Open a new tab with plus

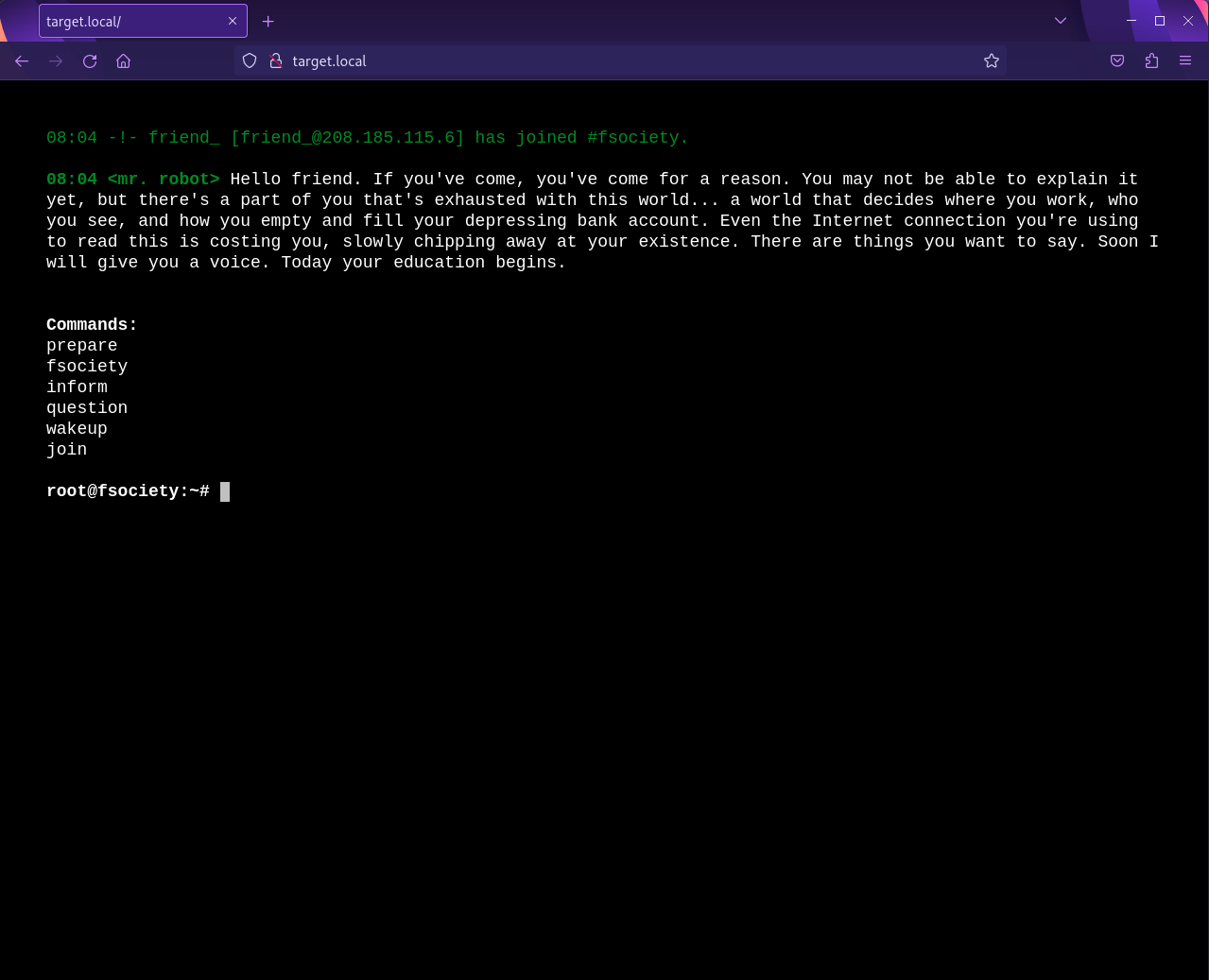[x=268, y=21]
